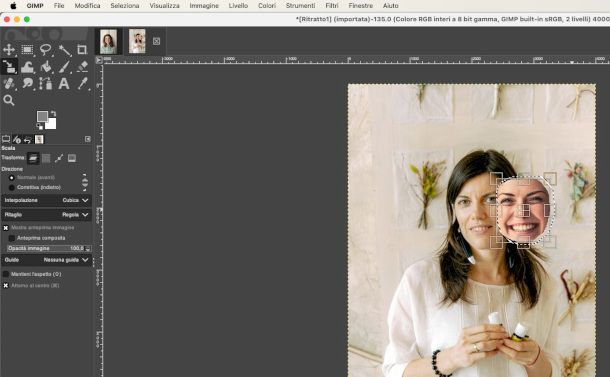This screenshot has height=377, width=610.
Task: Open the Colori menu
Action: (267, 6)
